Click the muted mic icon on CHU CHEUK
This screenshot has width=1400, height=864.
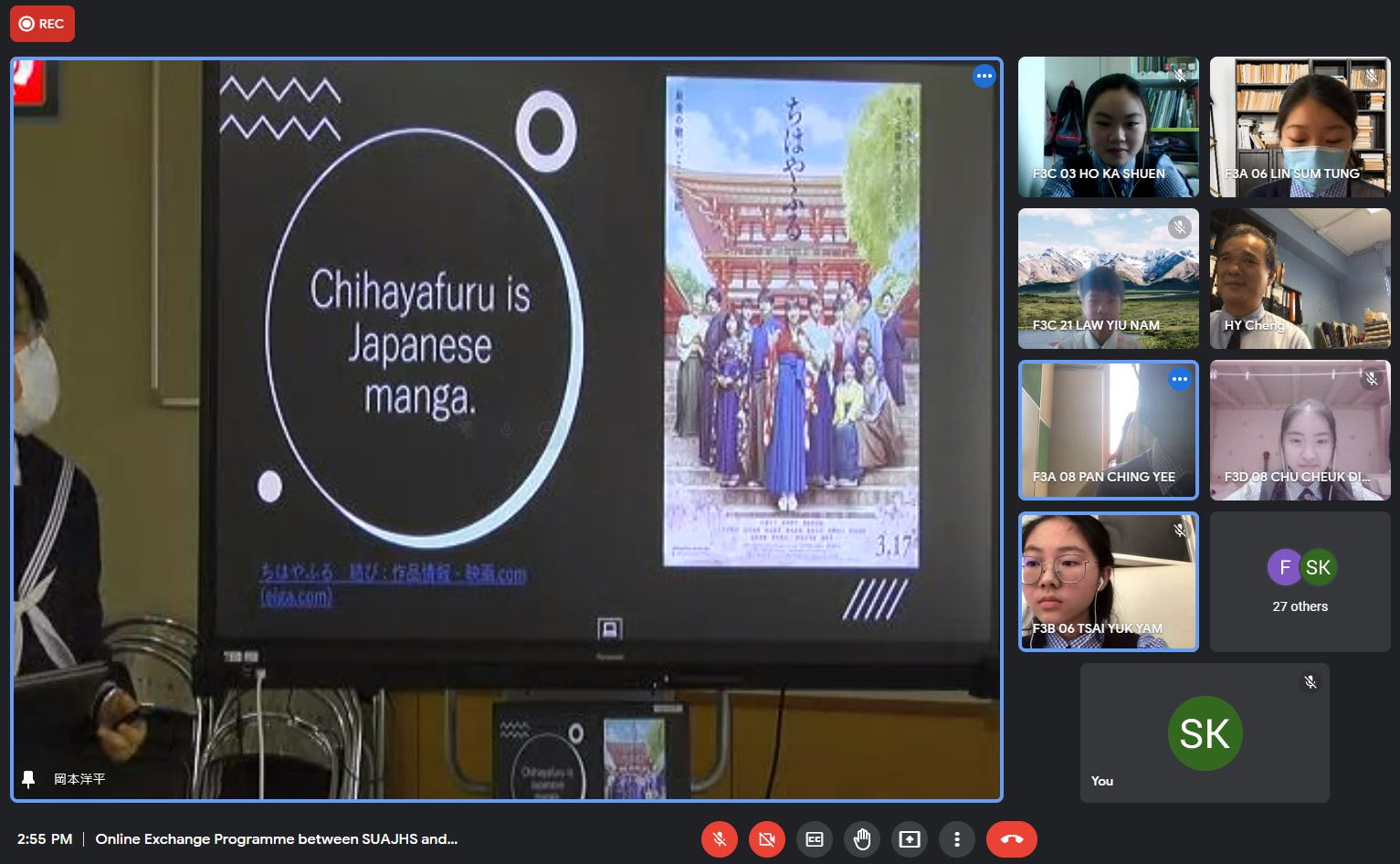pos(1372,378)
